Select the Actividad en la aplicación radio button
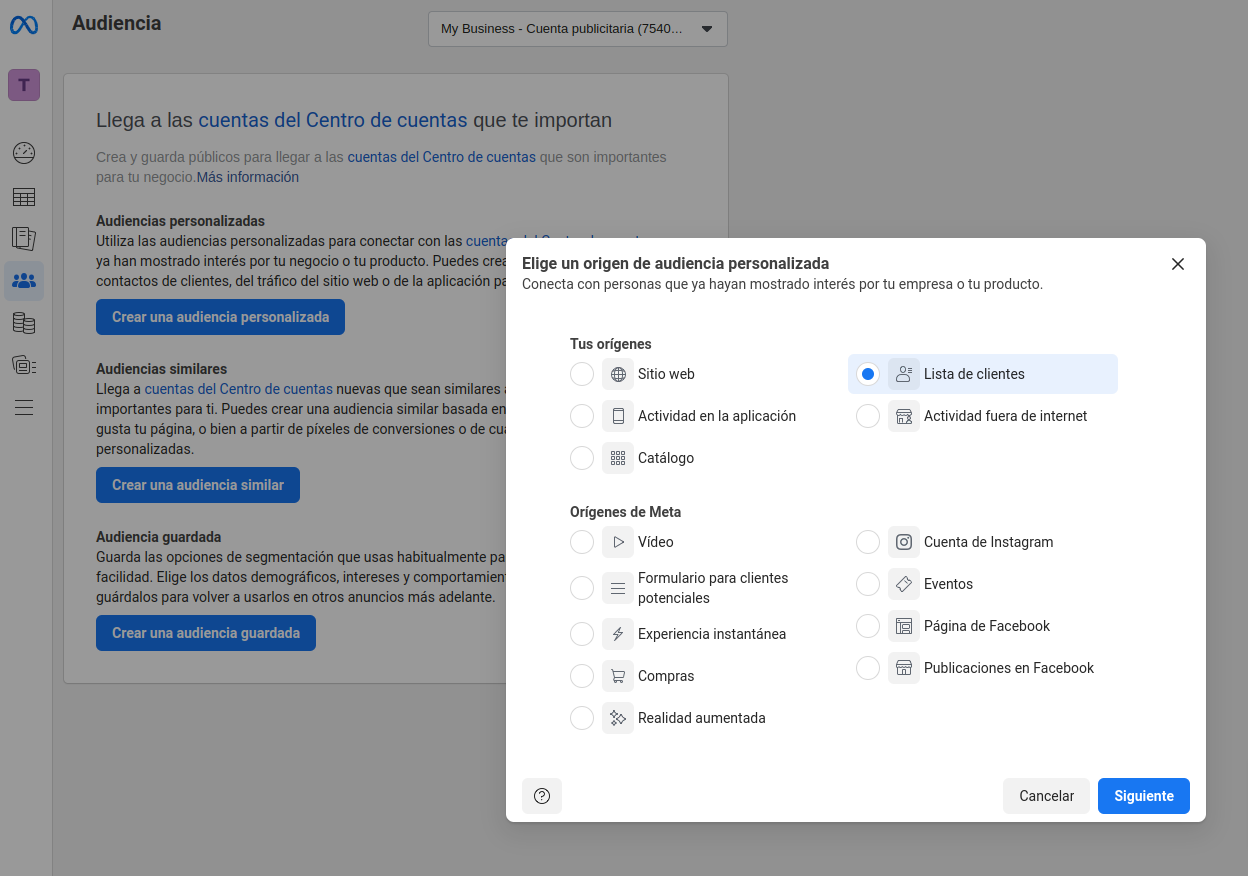The image size is (1248, 876). point(582,416)
